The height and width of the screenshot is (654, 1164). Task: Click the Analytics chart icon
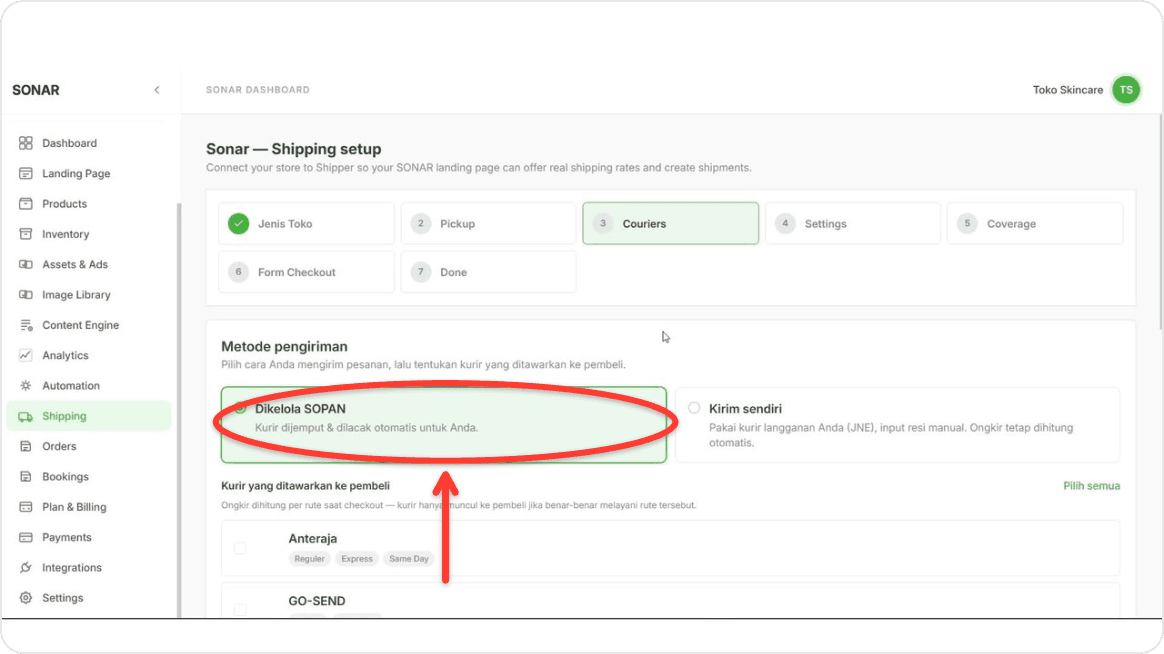coord(25,356)
